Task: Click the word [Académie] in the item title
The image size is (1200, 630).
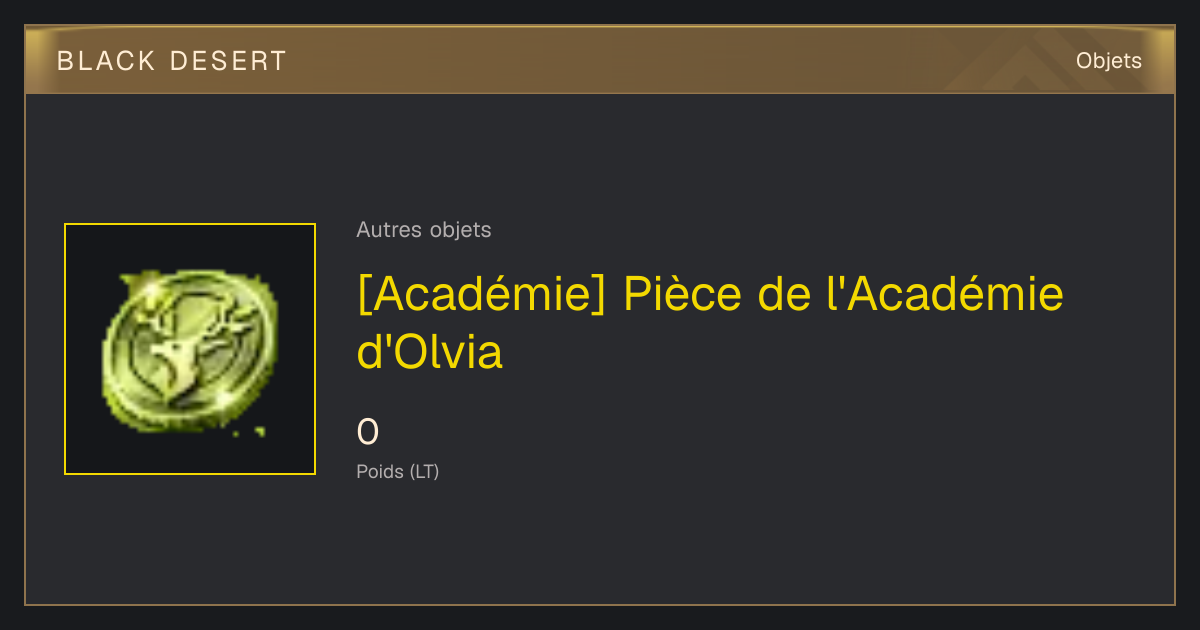Action: click(x=482, y=295)
